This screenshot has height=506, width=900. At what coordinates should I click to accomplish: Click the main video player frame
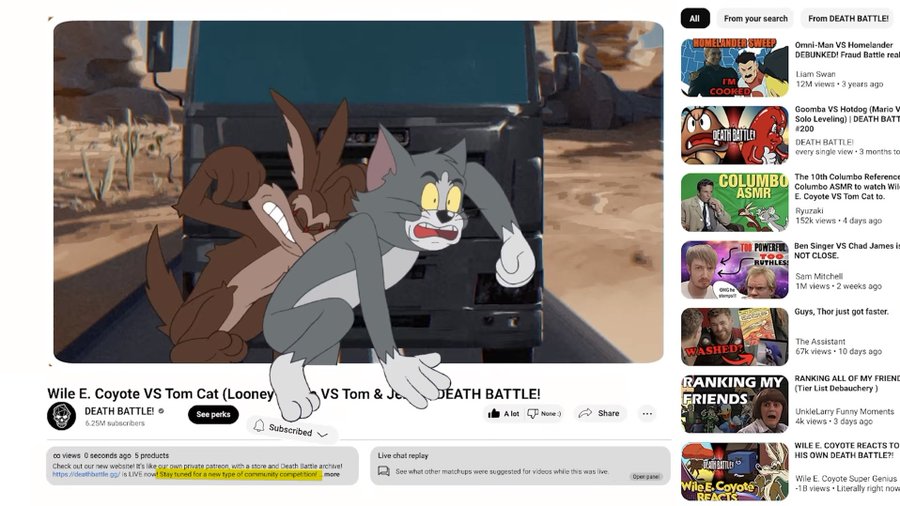[x=358, y=192]
